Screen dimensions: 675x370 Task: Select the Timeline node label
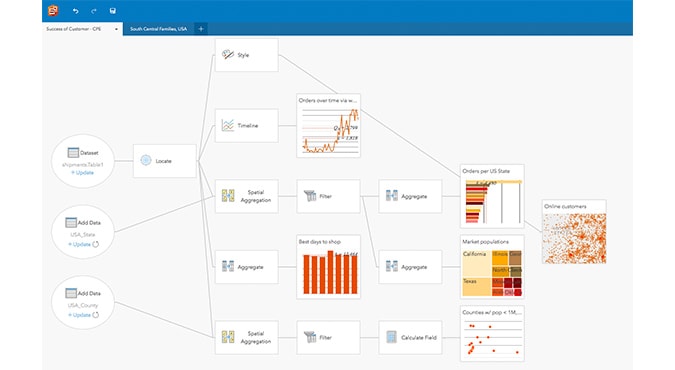click(x=248, y=126)
